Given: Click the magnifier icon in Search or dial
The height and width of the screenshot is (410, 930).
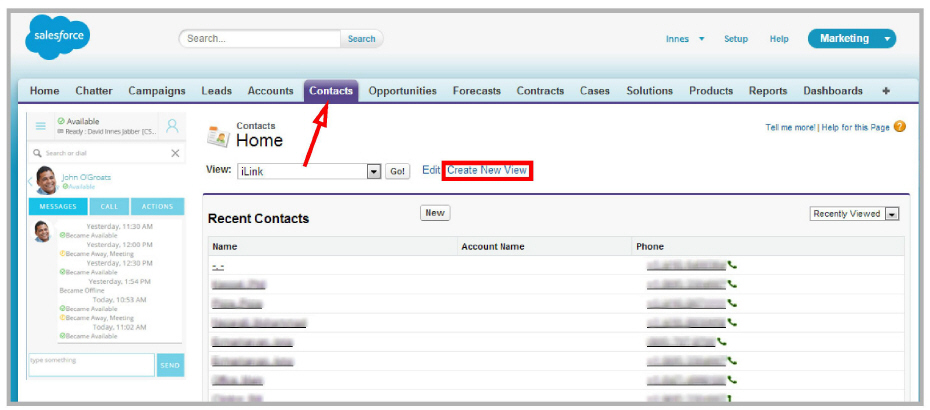Looking at the screenshot, I should (37, 153).
